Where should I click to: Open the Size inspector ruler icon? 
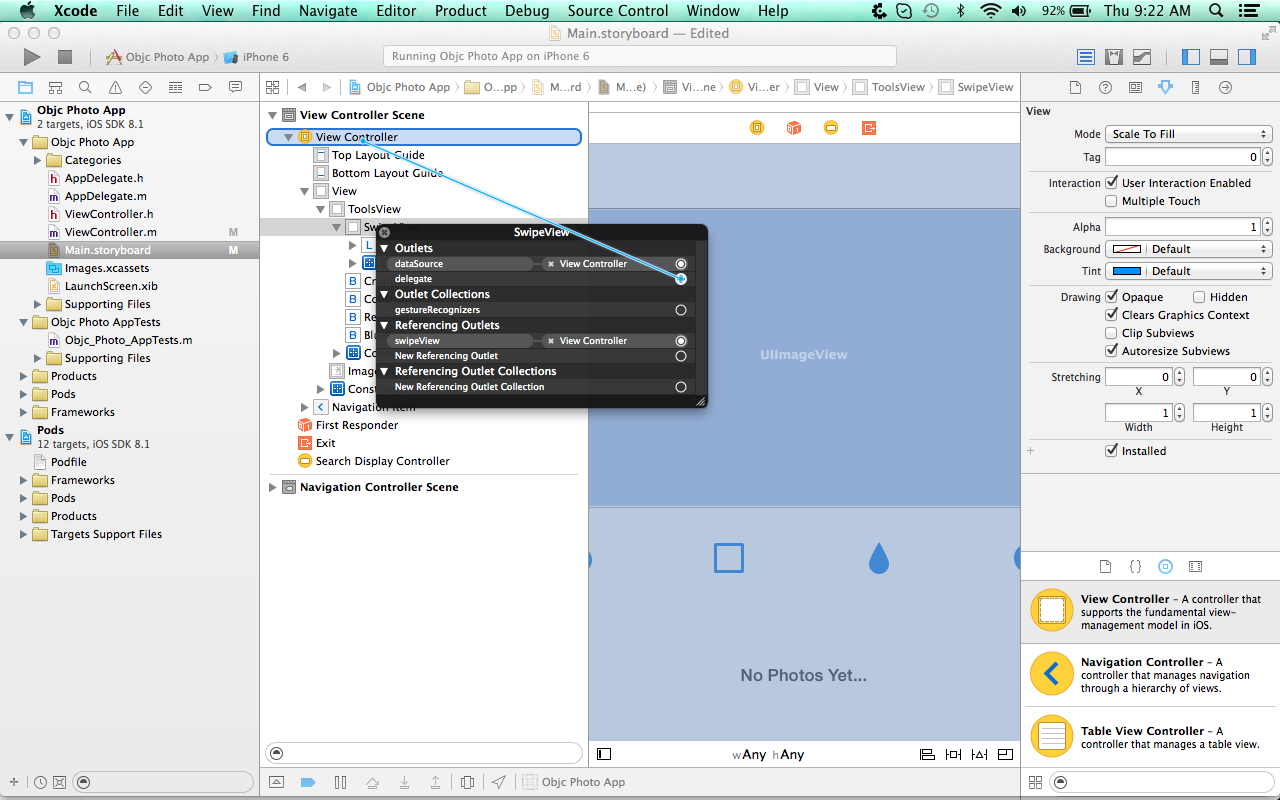point(1195,87)
